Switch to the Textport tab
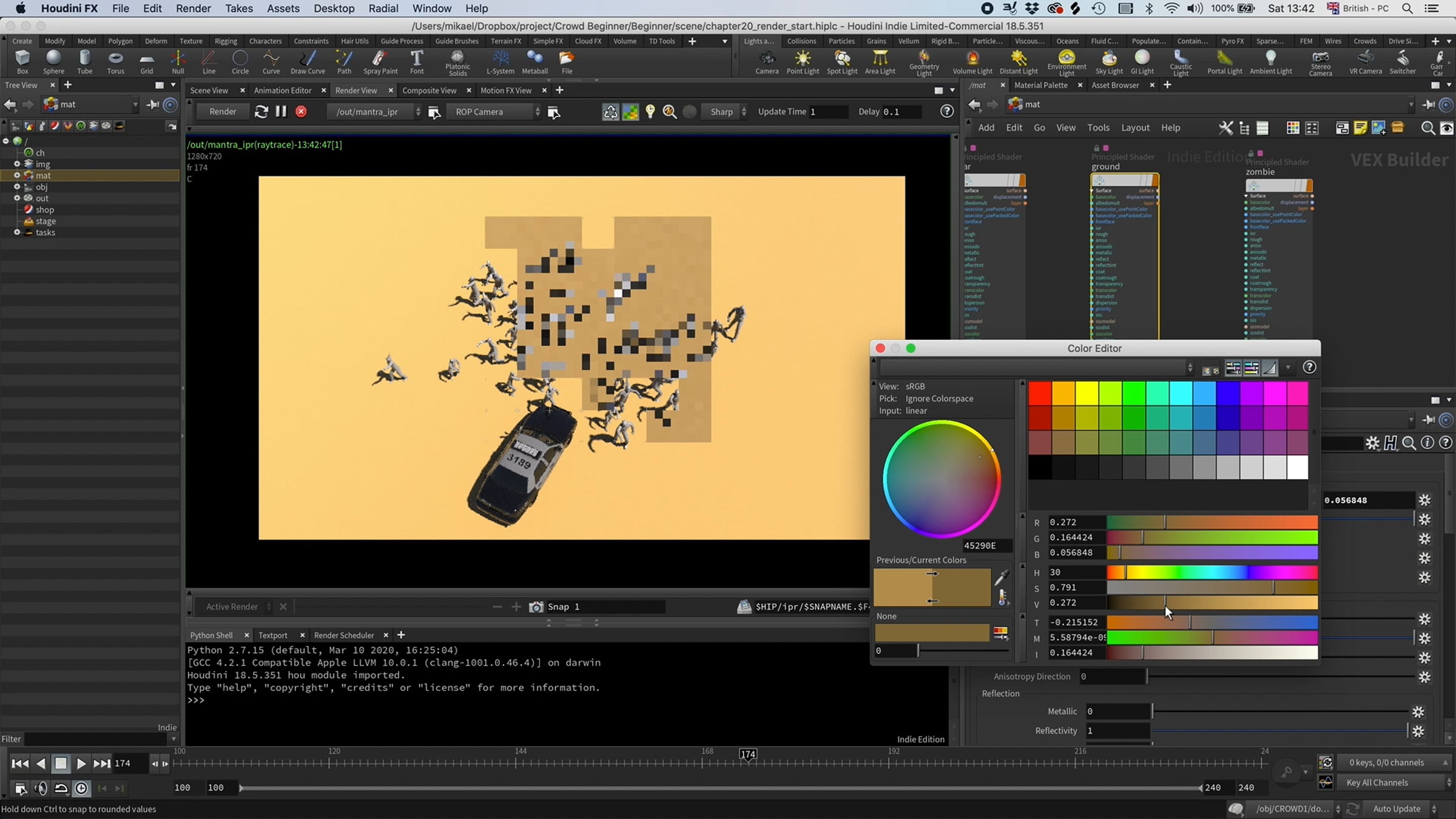The width and height of the screenshot is (1456, 819). click(x=272, y=635)
